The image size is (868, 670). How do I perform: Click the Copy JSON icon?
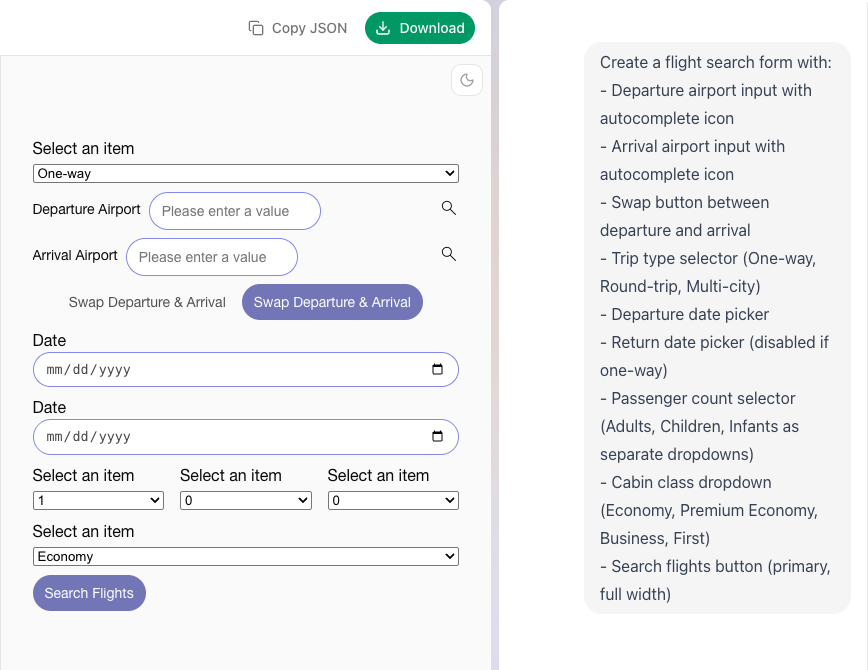click(x=256, y=28)
